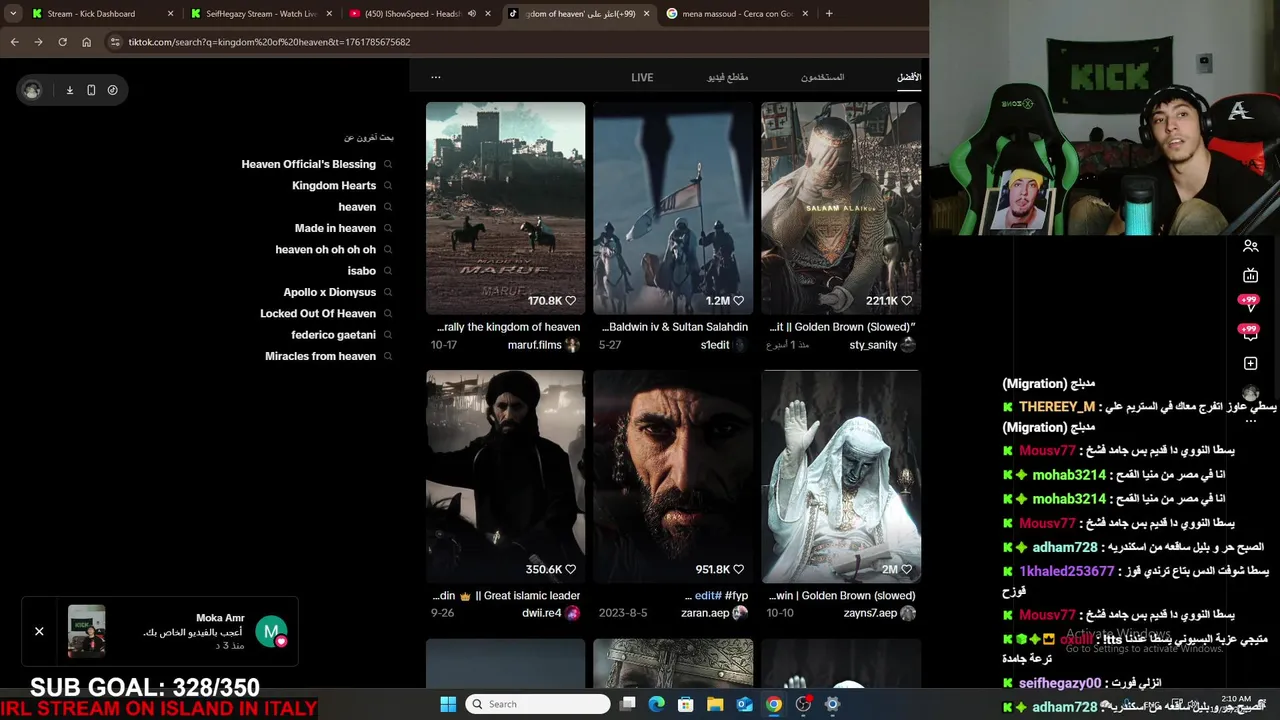This screenshot has height=720, width=1280.
Task: Close the Kick Dashboard tab
Action: tap(170, 14)
